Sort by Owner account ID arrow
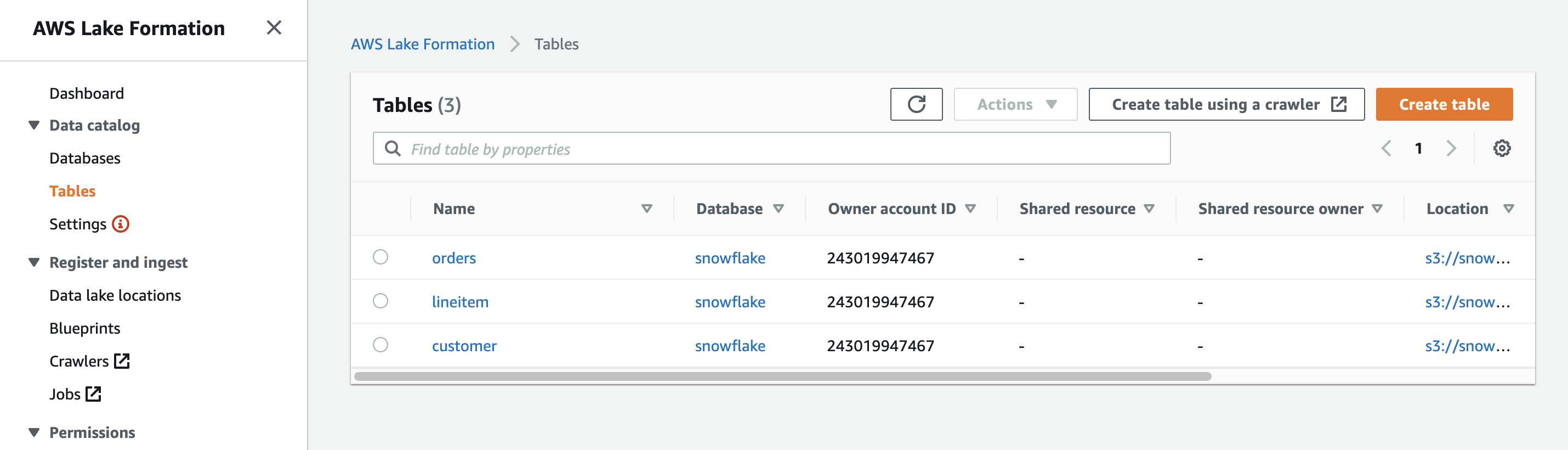The height and width of the screenshot is (450, 1568). coord(970,209)
